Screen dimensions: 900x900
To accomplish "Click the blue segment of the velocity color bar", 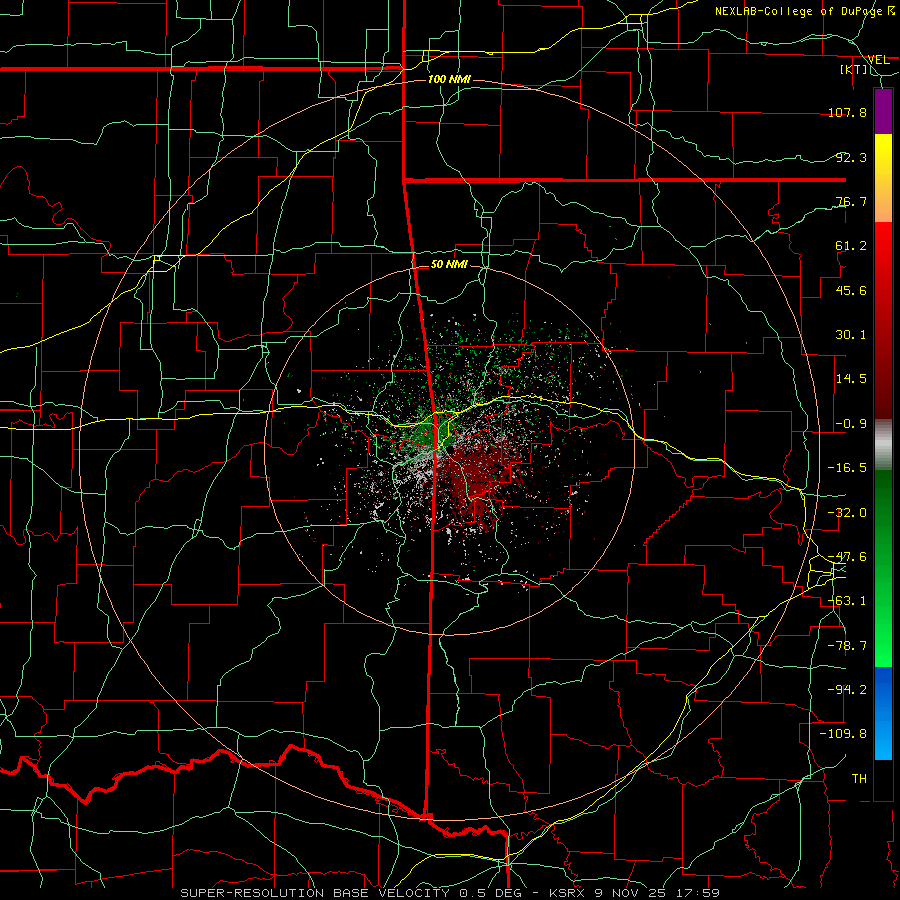I will [883, 713].
